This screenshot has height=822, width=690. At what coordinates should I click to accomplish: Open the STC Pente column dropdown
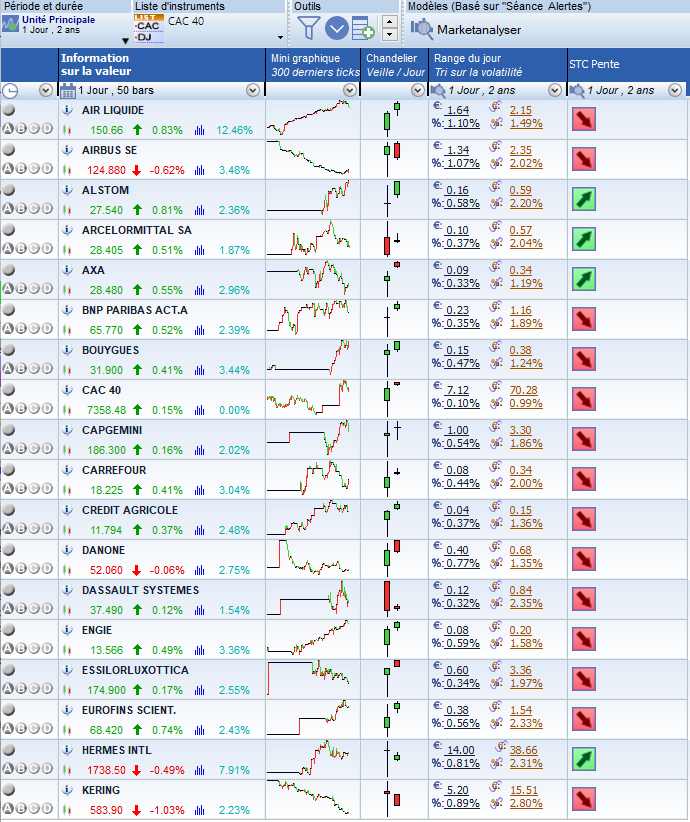[675, 91]
